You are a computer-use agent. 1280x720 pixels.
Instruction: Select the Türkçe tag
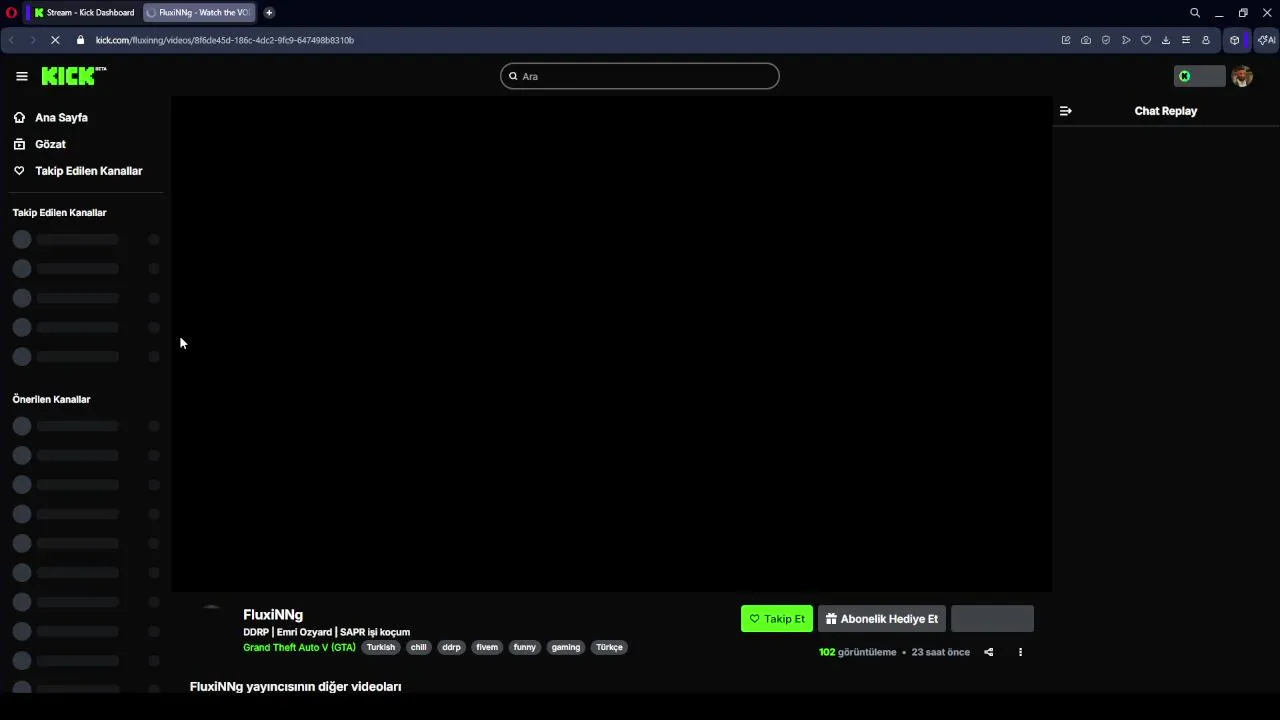coord(609,647)
